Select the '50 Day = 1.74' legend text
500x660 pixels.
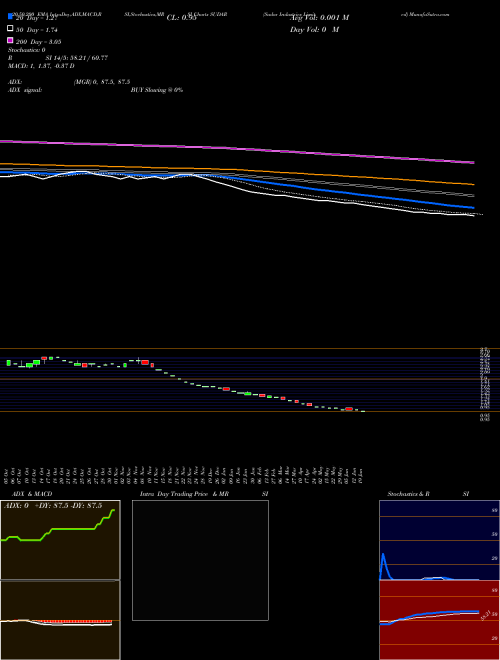click(37, 30)
